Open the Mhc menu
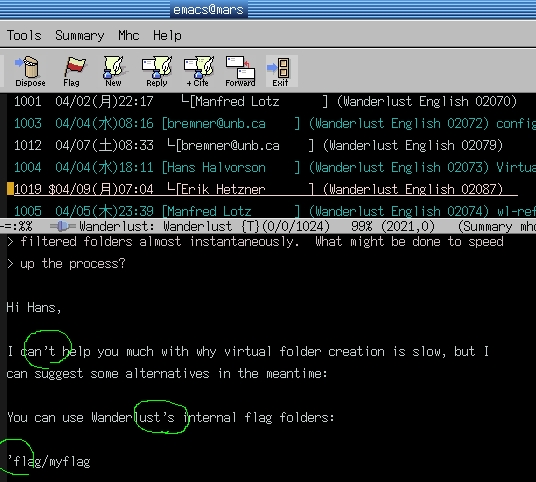Image resolution: width=536 pixels, height=482 pixels. tap(129, 36)
